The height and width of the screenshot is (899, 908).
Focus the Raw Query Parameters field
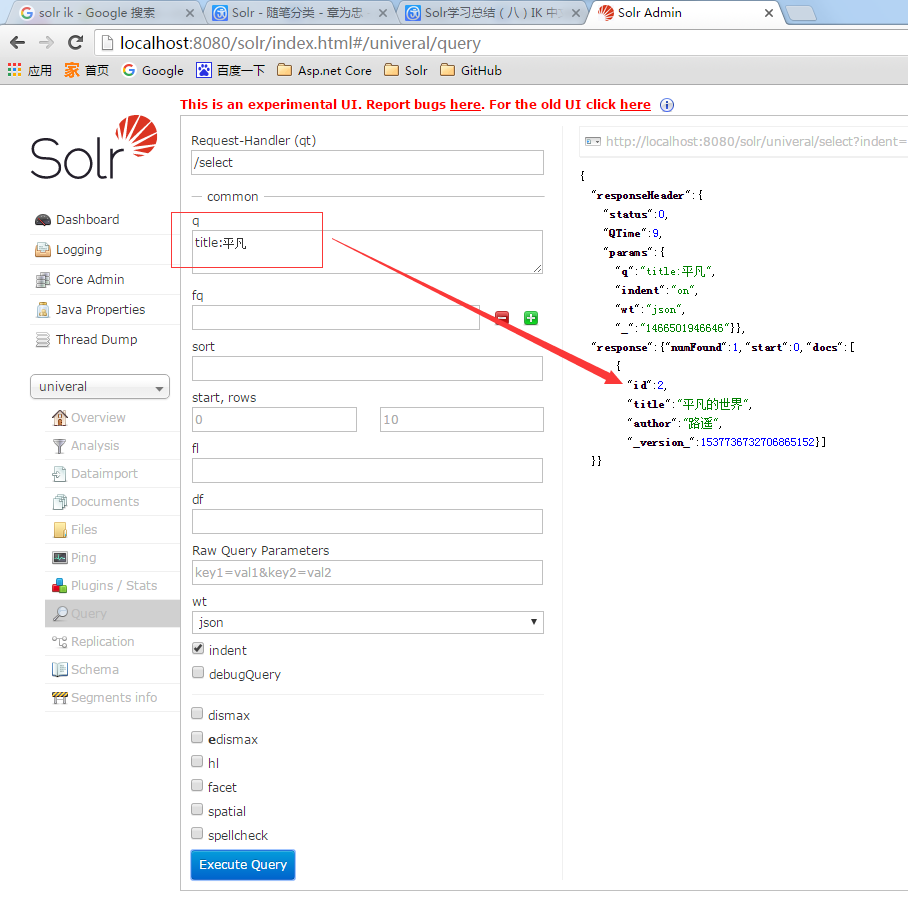368,572
